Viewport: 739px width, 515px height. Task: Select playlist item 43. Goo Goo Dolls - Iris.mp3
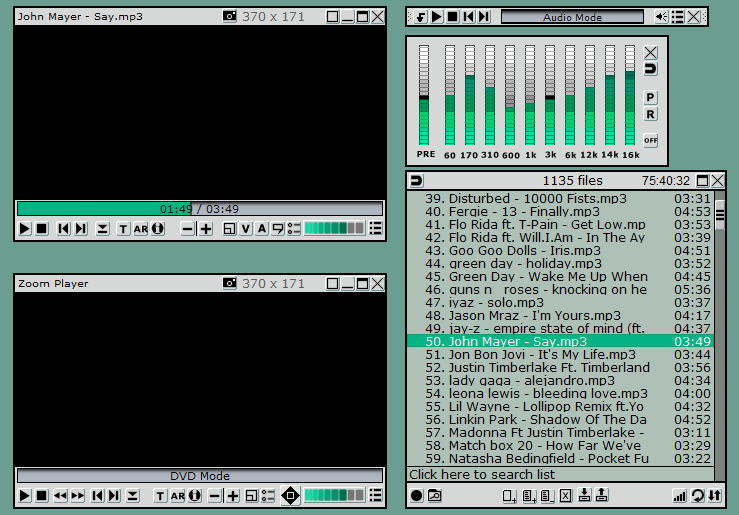[x=560, y=250]
